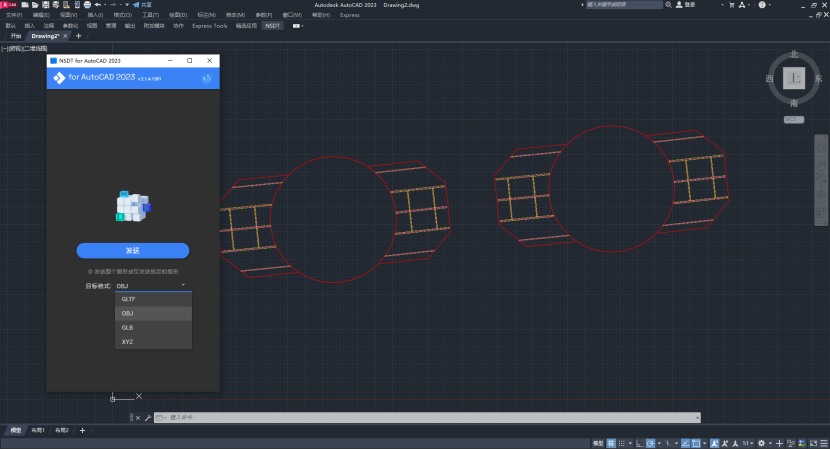Expand snap mode settings dropdown arrow
The image size is (830, 450).
click(x=630, y=444)
